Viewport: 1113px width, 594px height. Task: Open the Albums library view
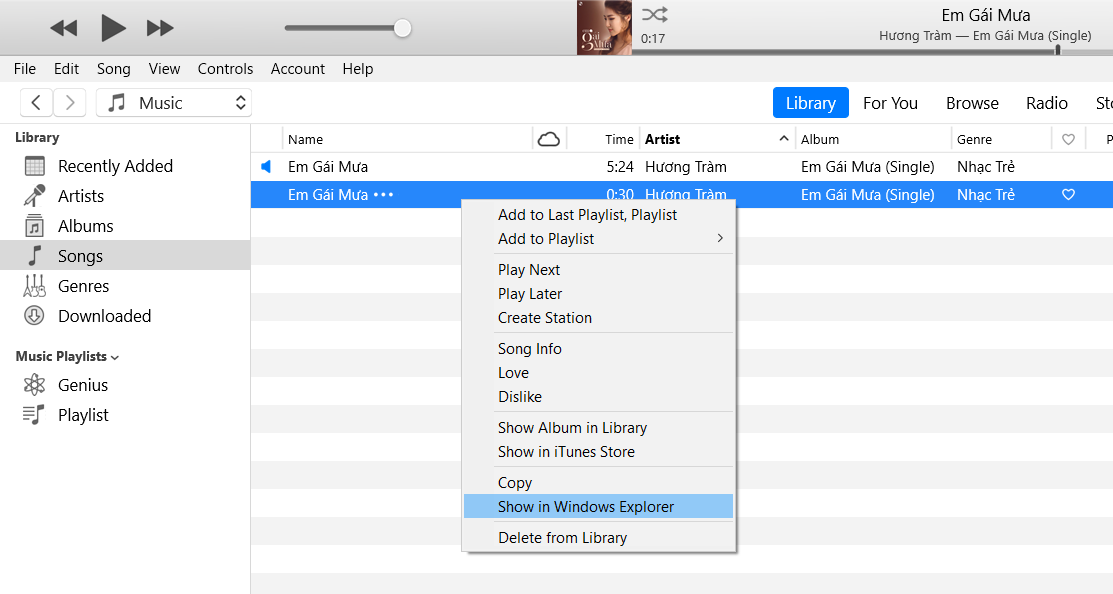[85, 225]
